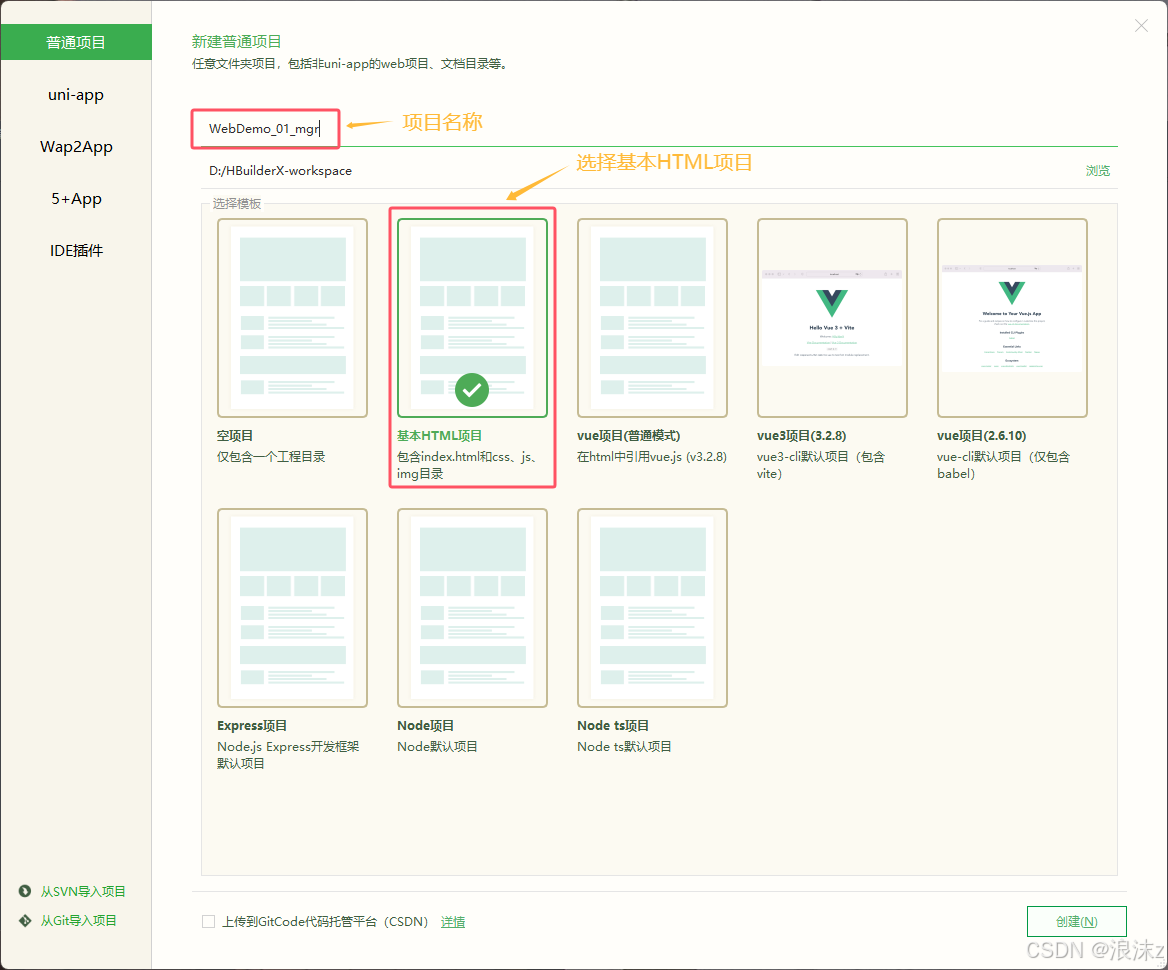The height and width of the screenshot is (970, 1168).
Task: Select the Node项目 template thumbnail
Action: point(472,608)
